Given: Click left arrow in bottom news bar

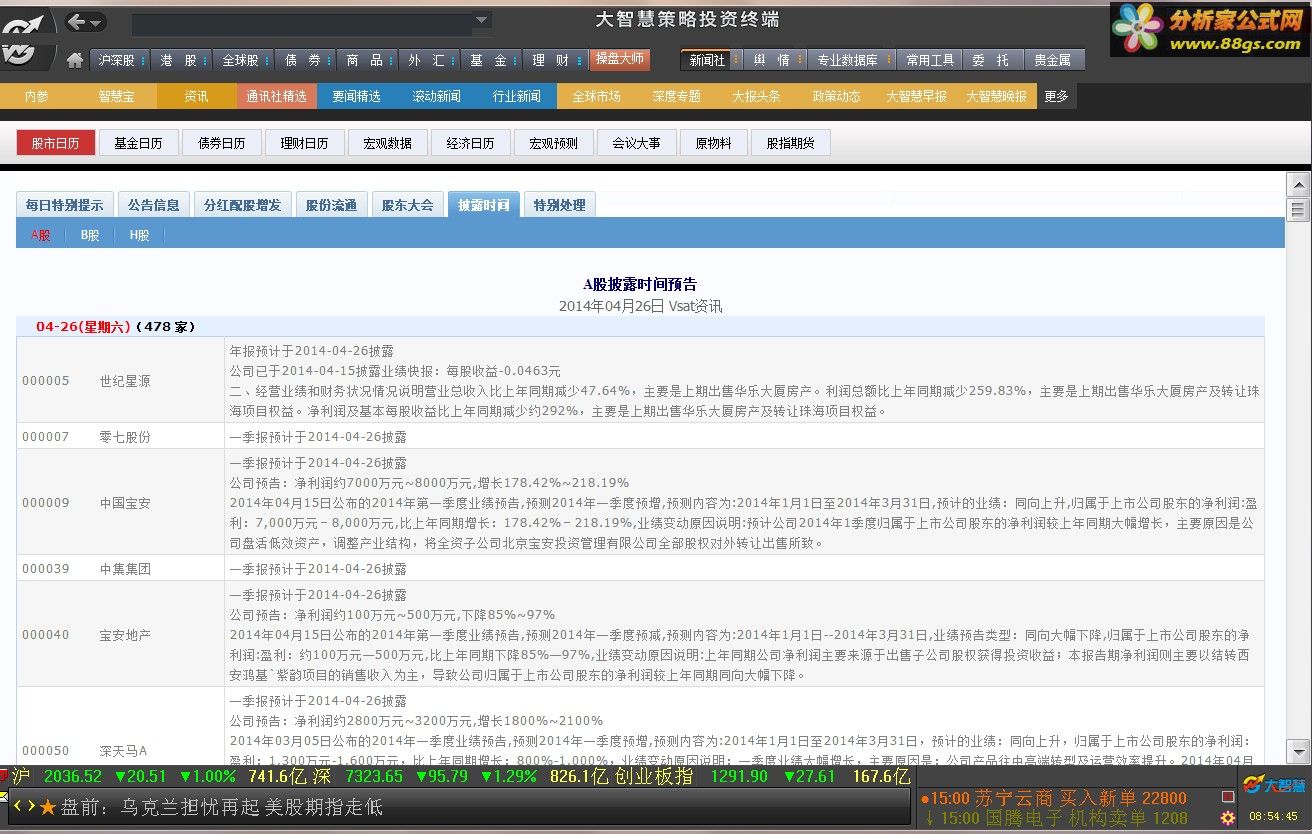Looking at the screenshot, I should (18, 806).
